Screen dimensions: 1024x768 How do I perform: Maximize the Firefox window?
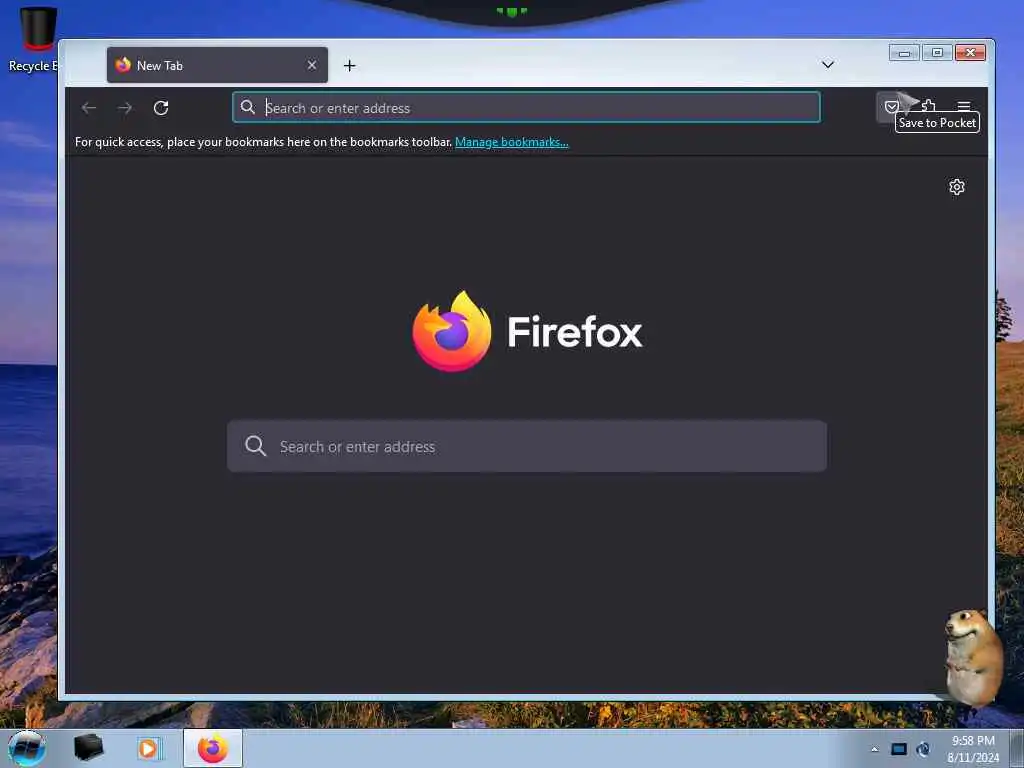click(x=937, y=53)
